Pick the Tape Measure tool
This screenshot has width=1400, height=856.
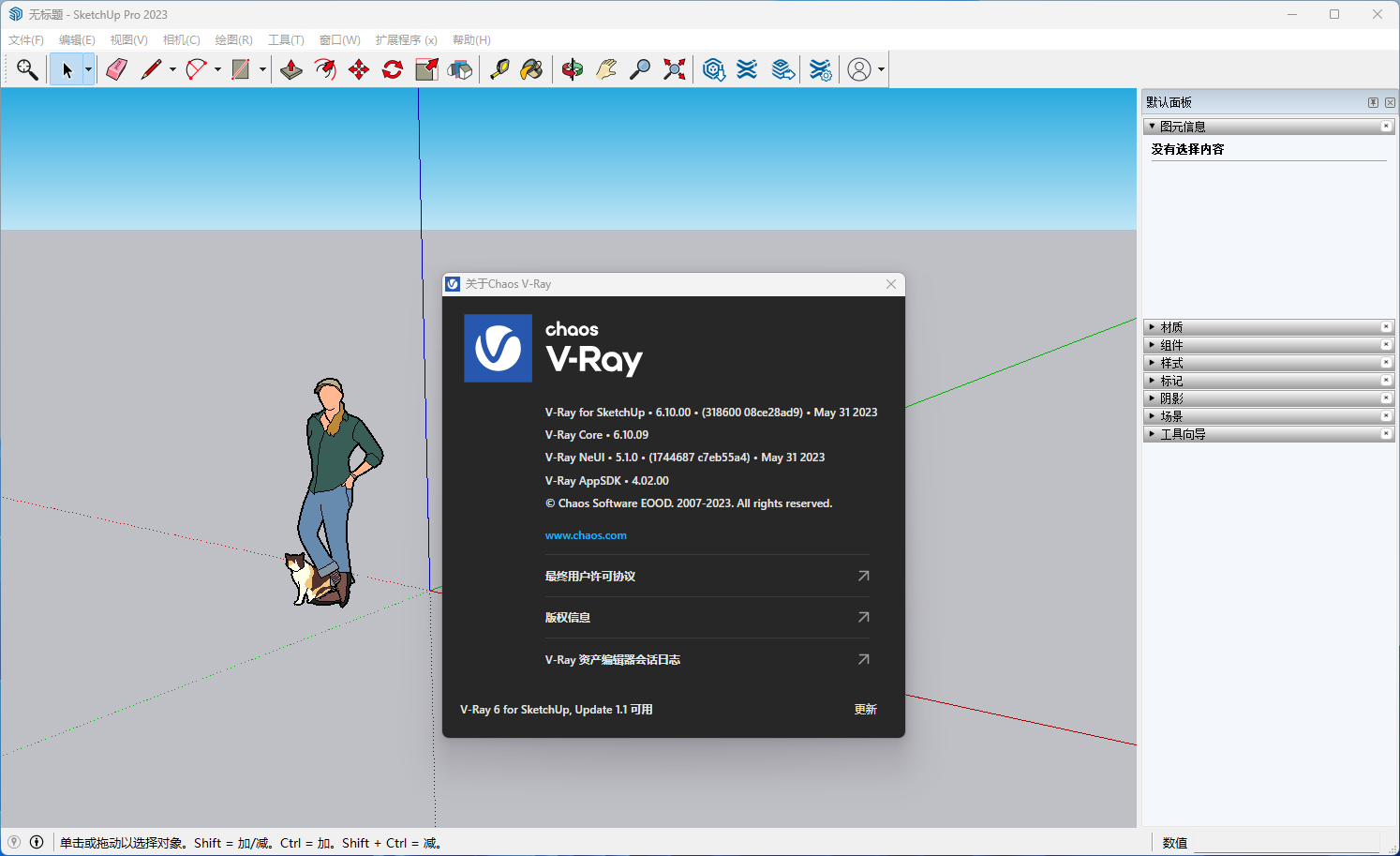pyautogui.click(x=499, y=69)
